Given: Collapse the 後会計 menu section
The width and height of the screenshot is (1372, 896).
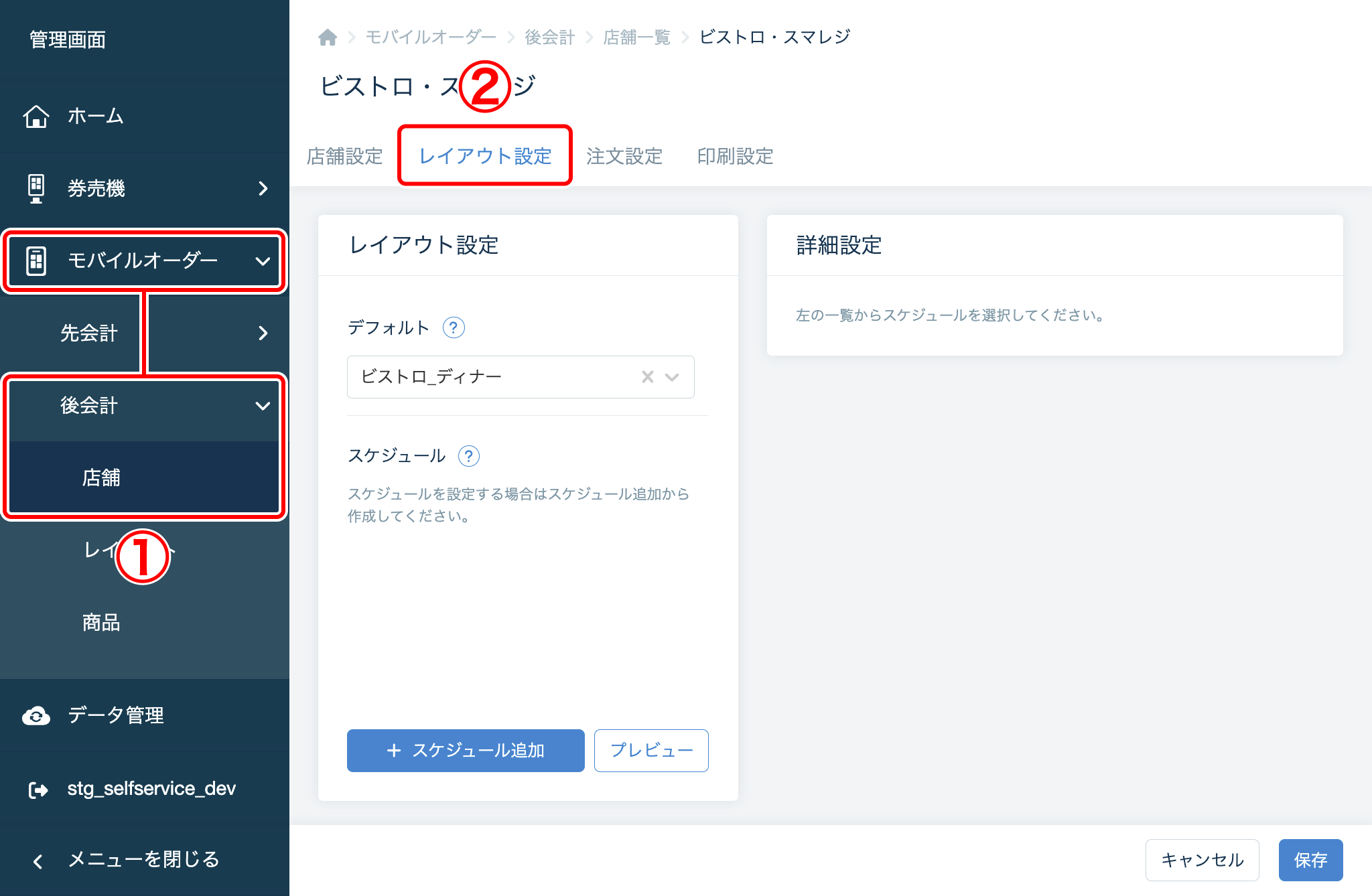Looking at the screenshot, I should (x=263, y=406).
